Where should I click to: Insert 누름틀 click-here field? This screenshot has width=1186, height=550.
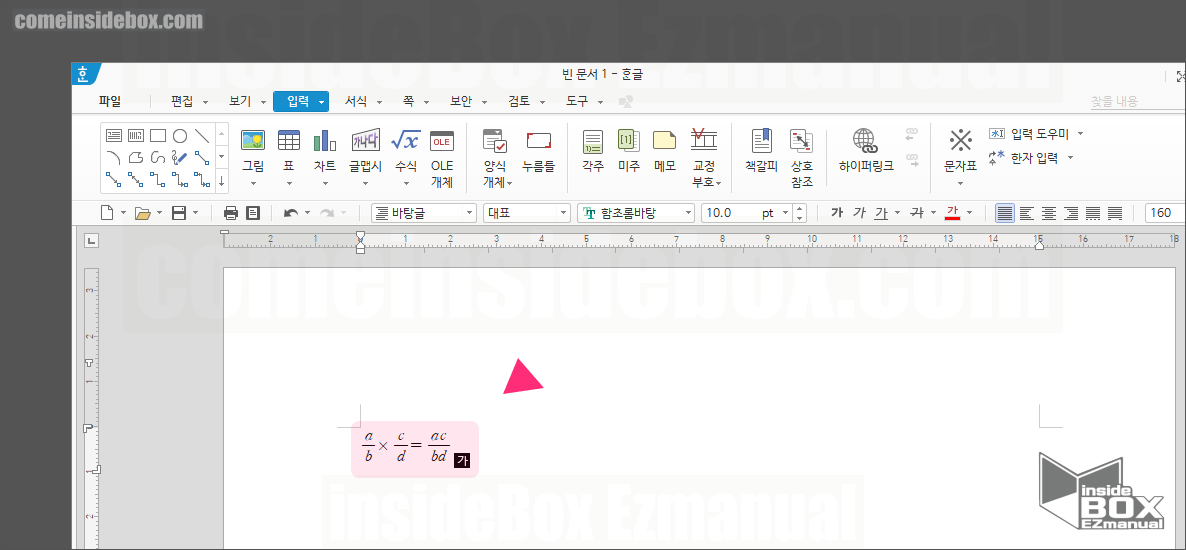[x=539, y=151]
